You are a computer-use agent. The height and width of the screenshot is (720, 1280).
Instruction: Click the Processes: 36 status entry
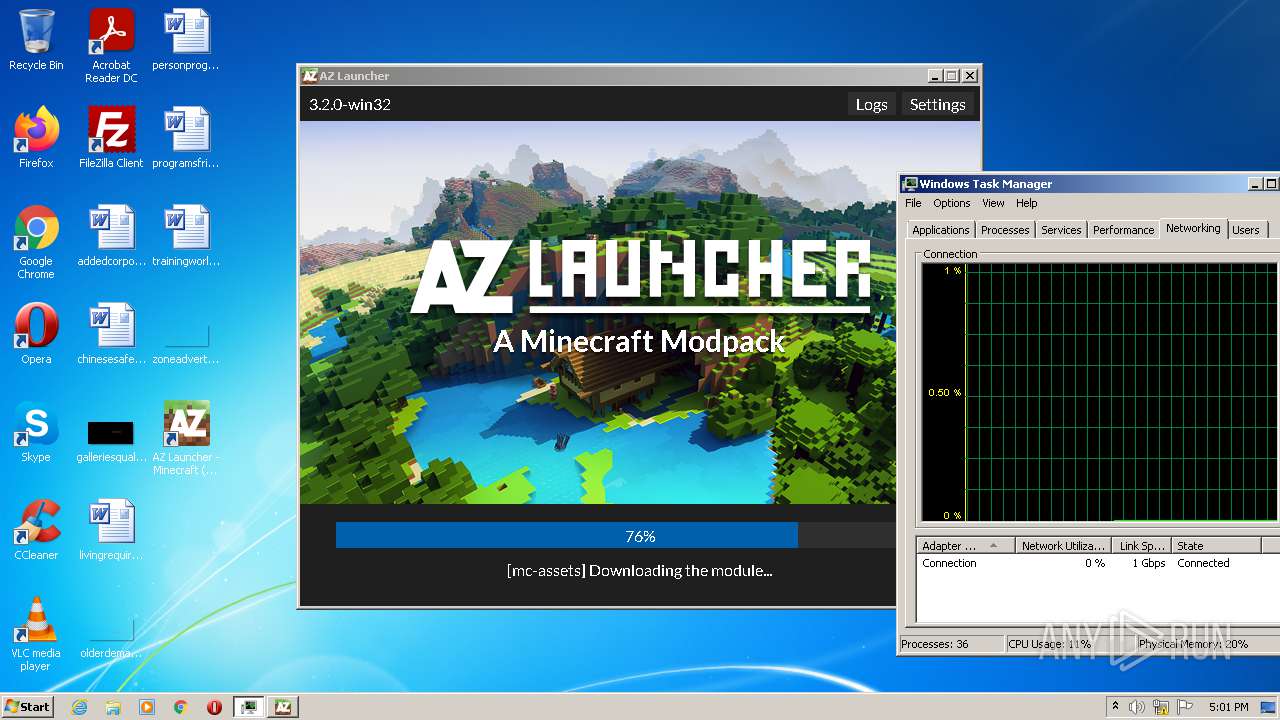point(935,644)
